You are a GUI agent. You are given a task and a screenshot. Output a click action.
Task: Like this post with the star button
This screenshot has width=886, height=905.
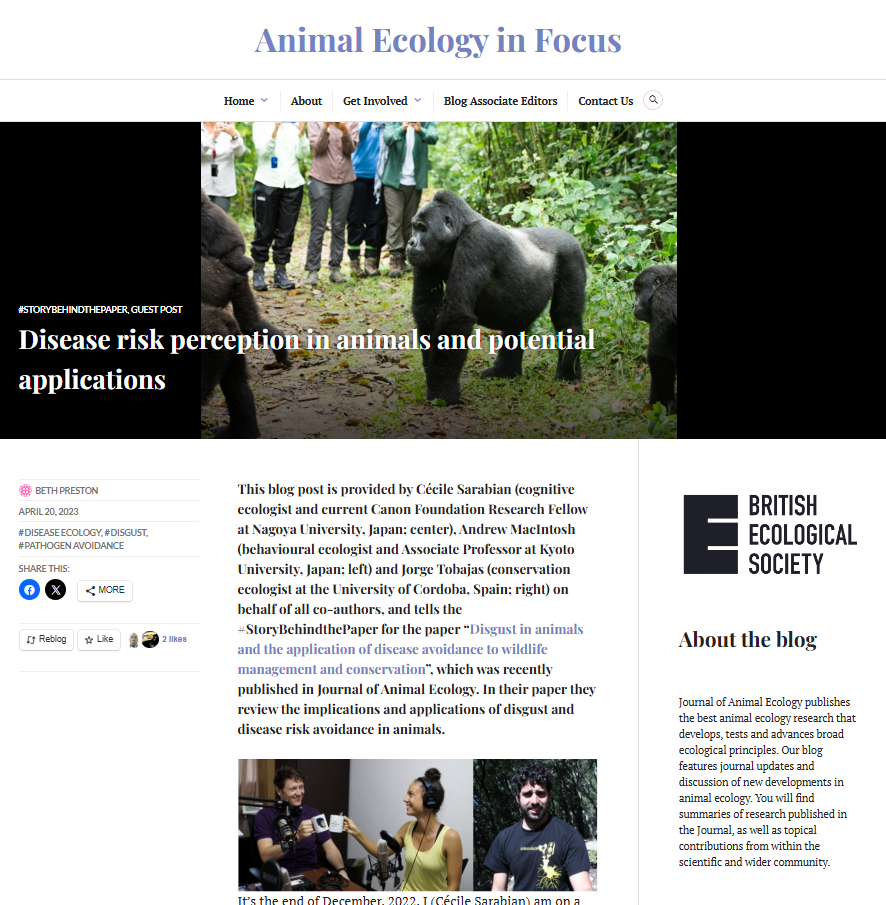99,640
